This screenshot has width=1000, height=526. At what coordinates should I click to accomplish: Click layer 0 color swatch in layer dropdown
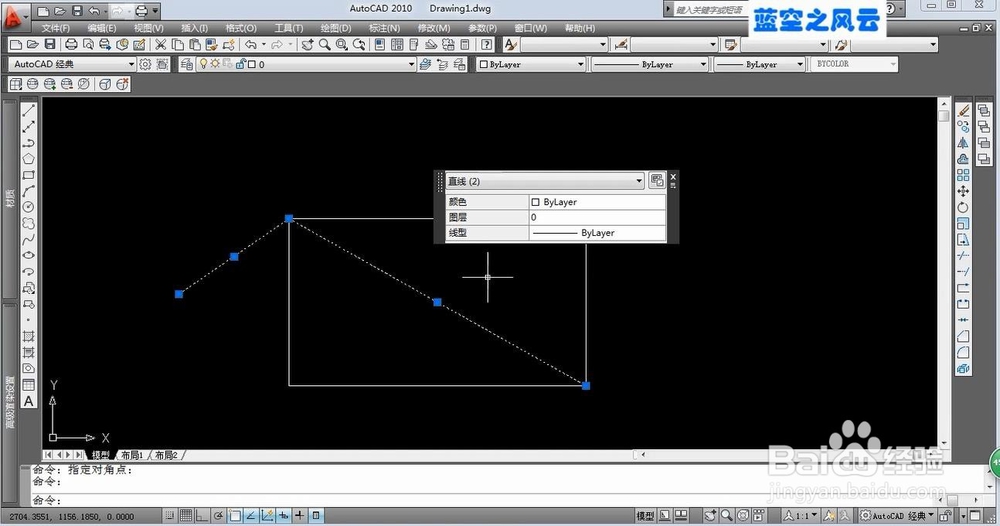click(x=252, y=64)
